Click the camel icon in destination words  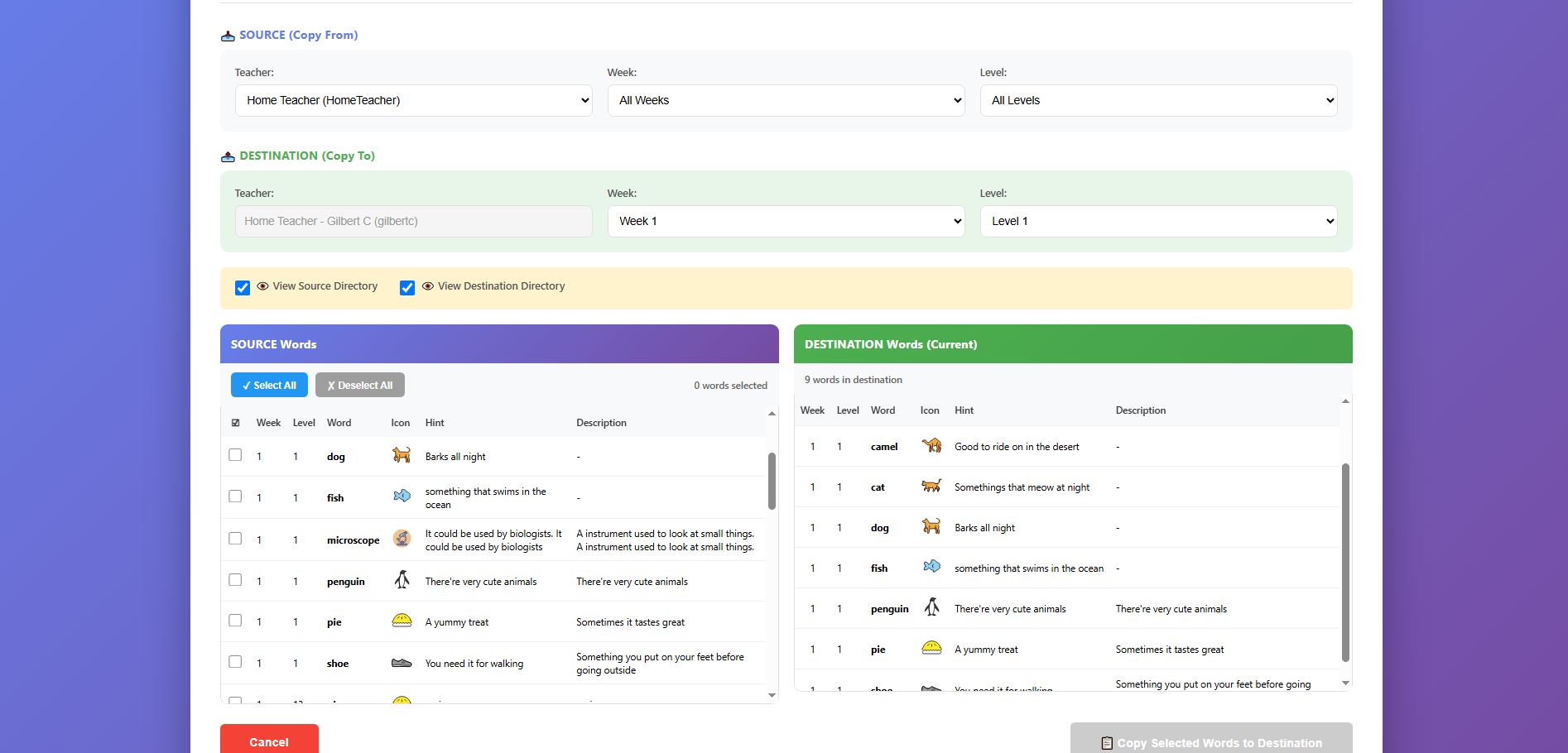(931, 446)
